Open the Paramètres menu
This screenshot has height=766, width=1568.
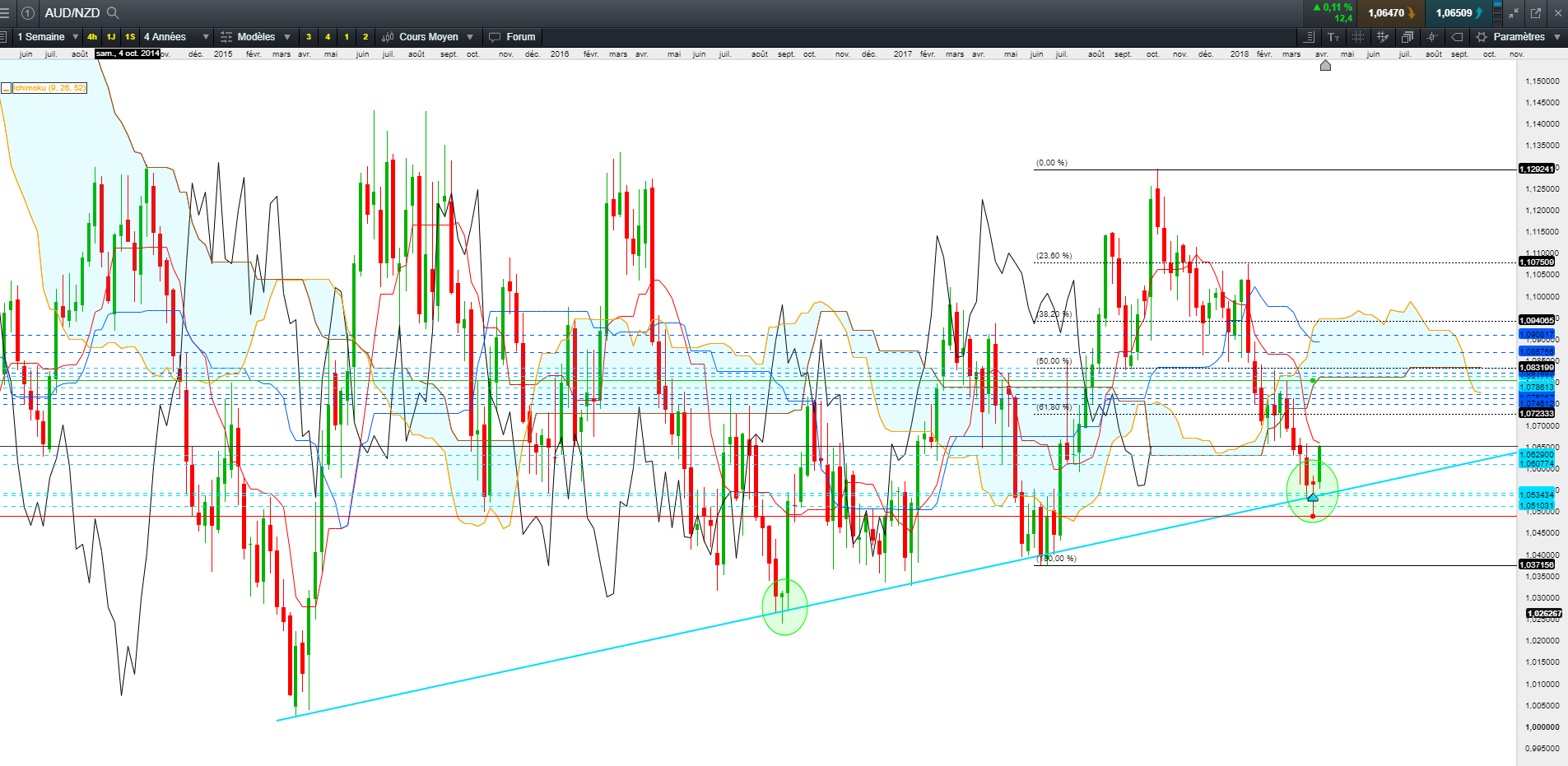click(1519, 37)
